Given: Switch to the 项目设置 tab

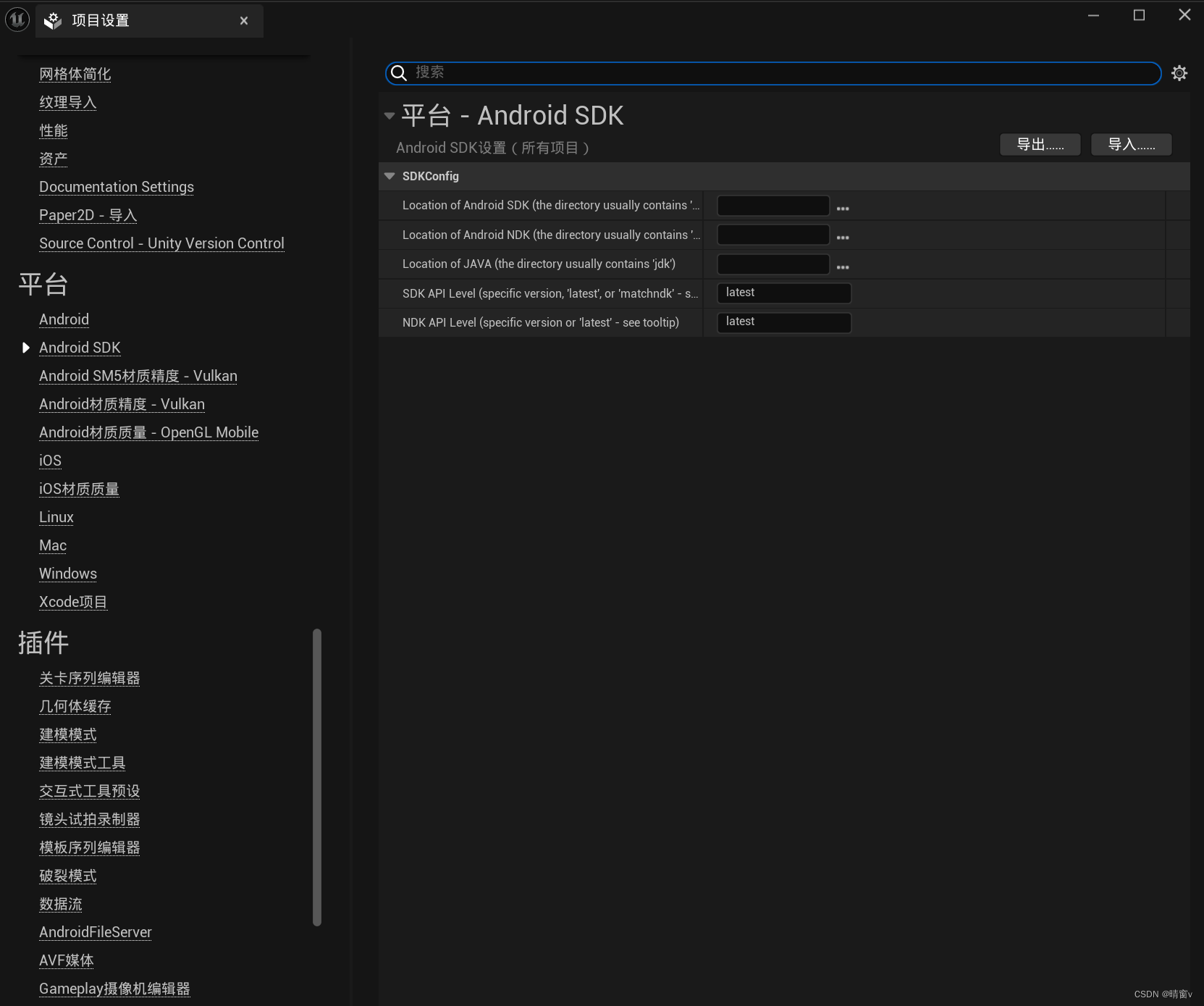Looking at the screenshot, I should pos(100,20).
